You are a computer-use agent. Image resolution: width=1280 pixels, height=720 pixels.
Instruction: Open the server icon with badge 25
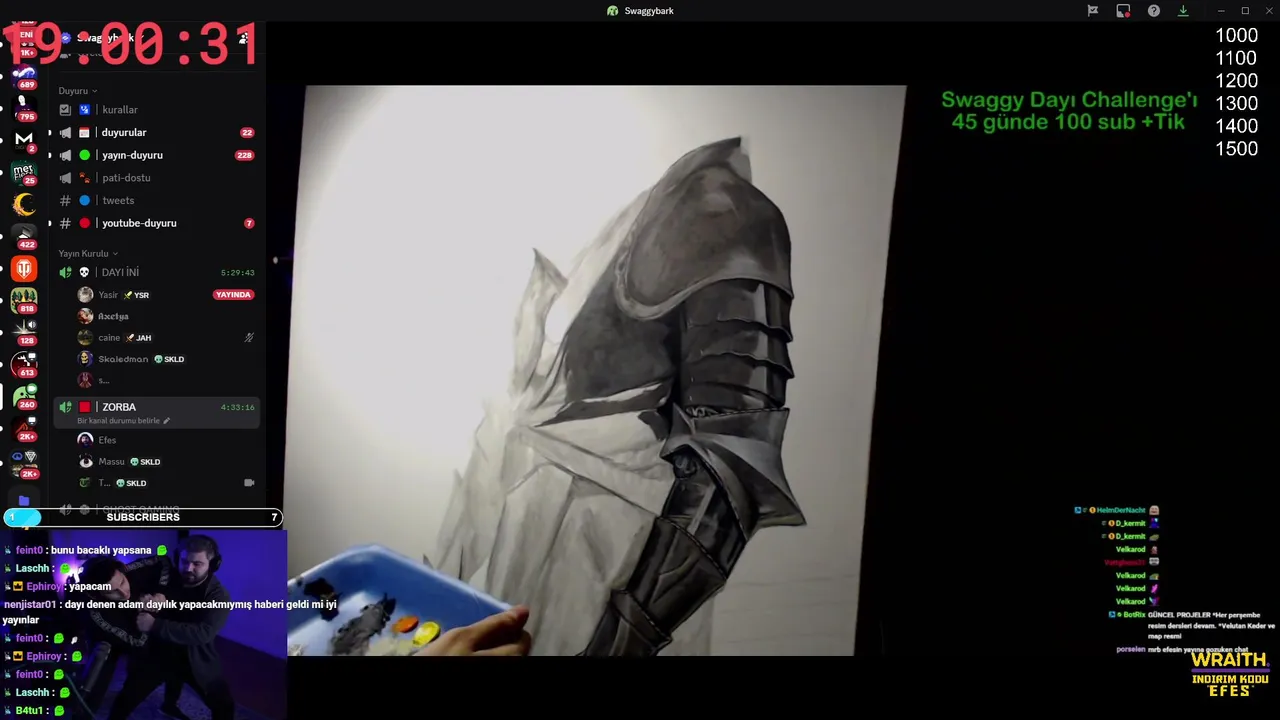pos(24,172)
